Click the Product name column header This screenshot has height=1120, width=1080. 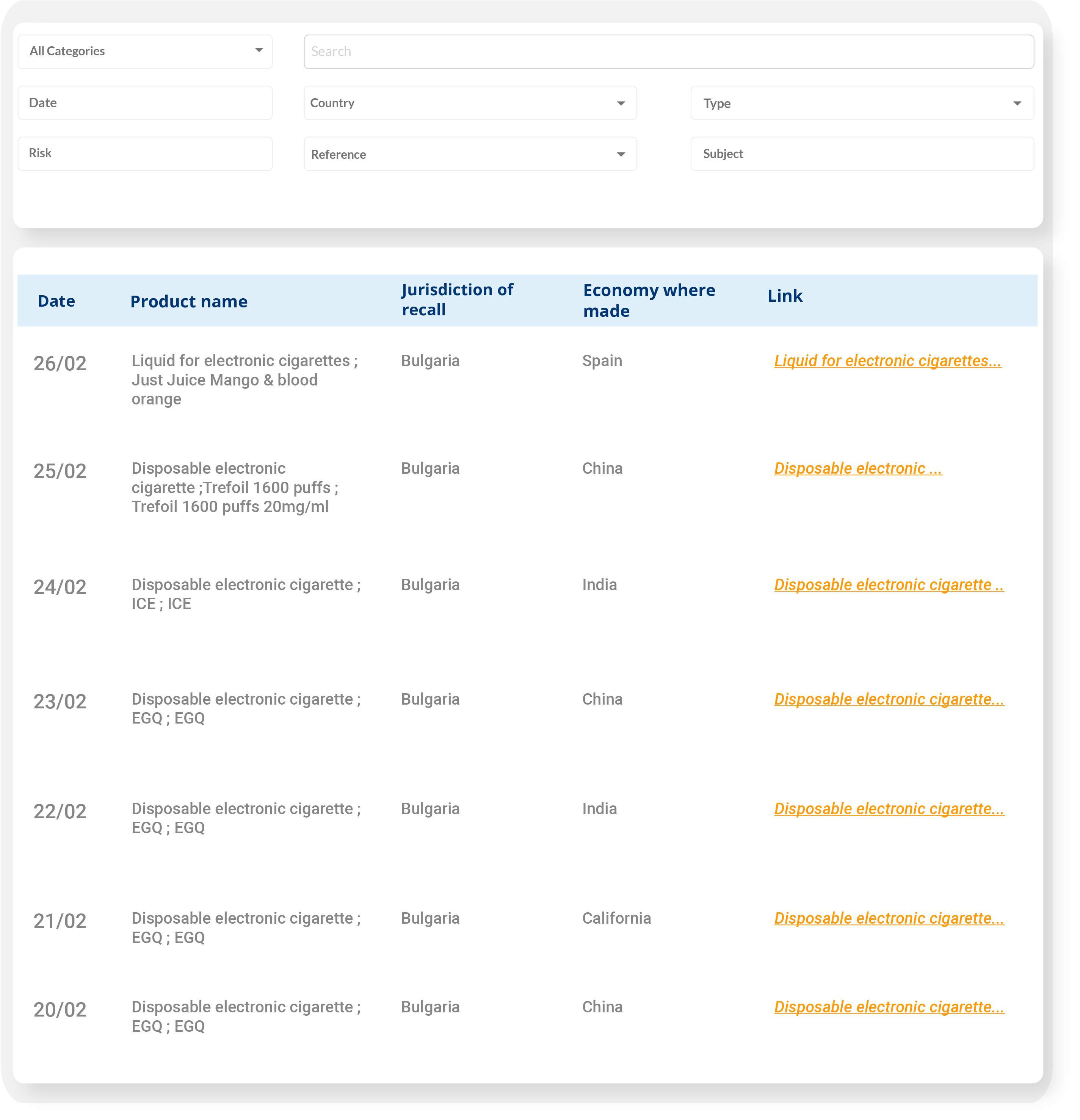coord(188,302)
